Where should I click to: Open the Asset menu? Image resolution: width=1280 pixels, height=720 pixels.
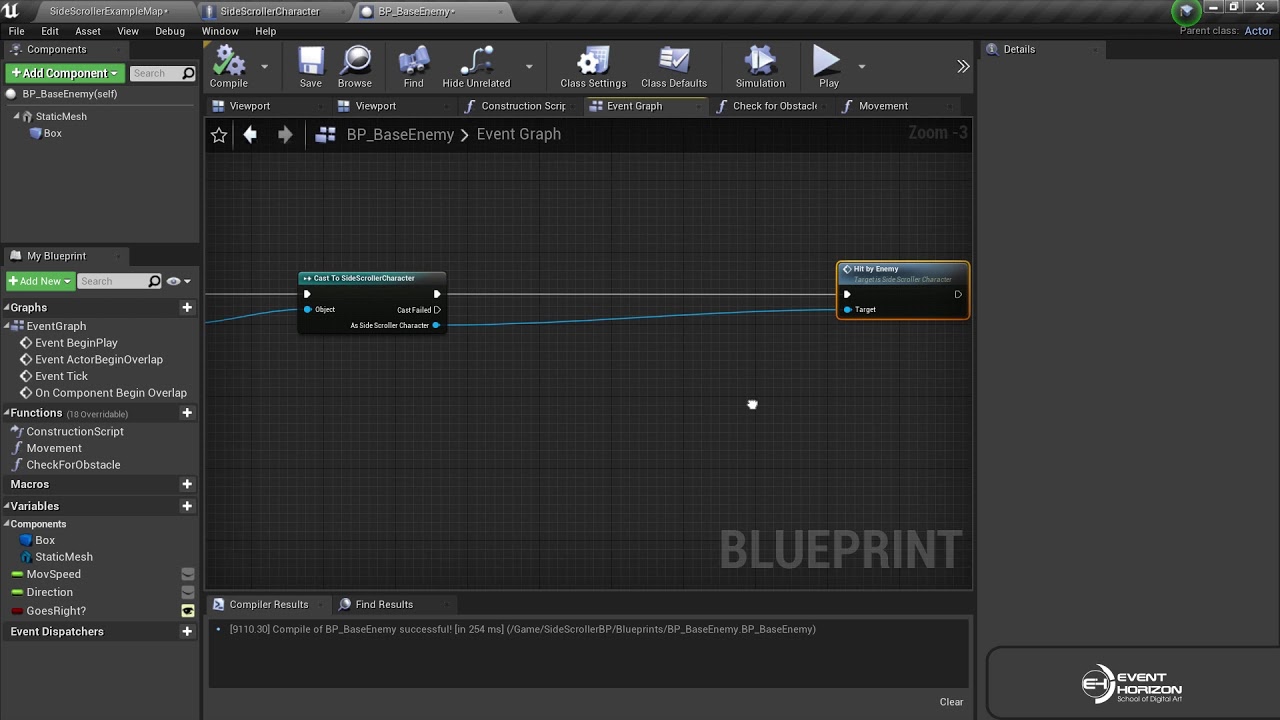click(x=88, y=31)
